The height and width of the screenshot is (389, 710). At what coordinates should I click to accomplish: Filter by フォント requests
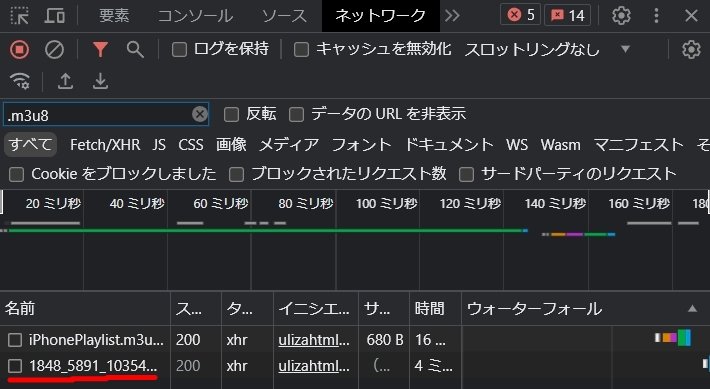click(x=361, y=145)
